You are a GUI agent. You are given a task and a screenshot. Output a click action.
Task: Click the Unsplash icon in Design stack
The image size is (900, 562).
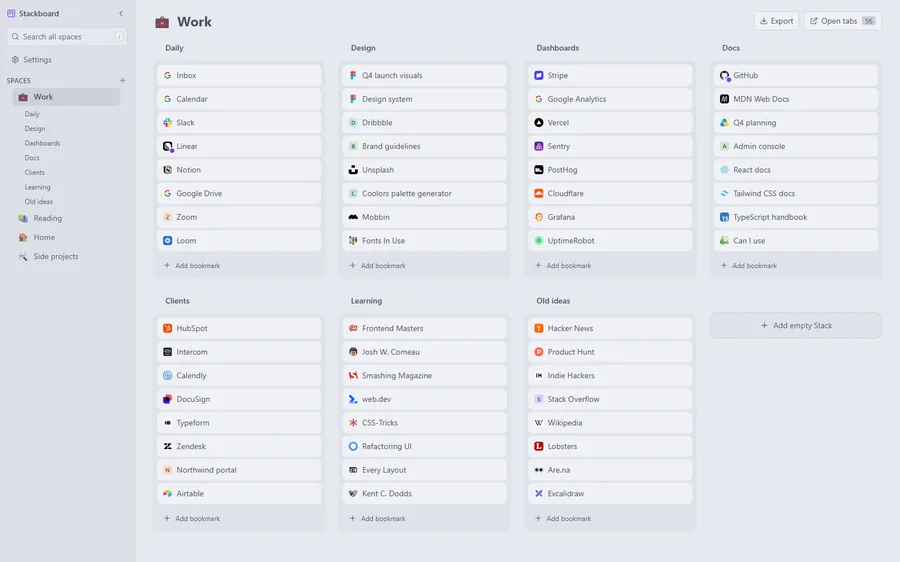(x=353, y=170)
